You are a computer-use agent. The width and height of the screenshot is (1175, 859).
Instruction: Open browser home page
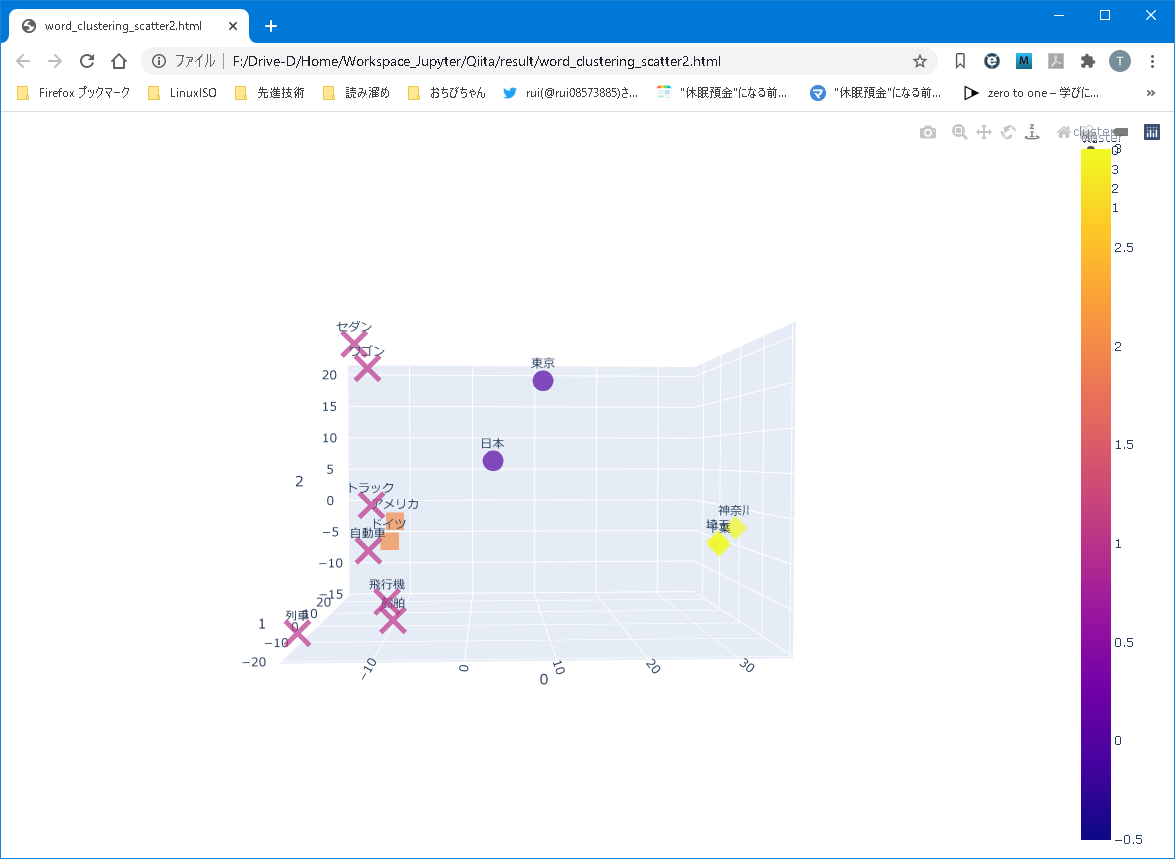pyautogui.click(x=118, y=61)
